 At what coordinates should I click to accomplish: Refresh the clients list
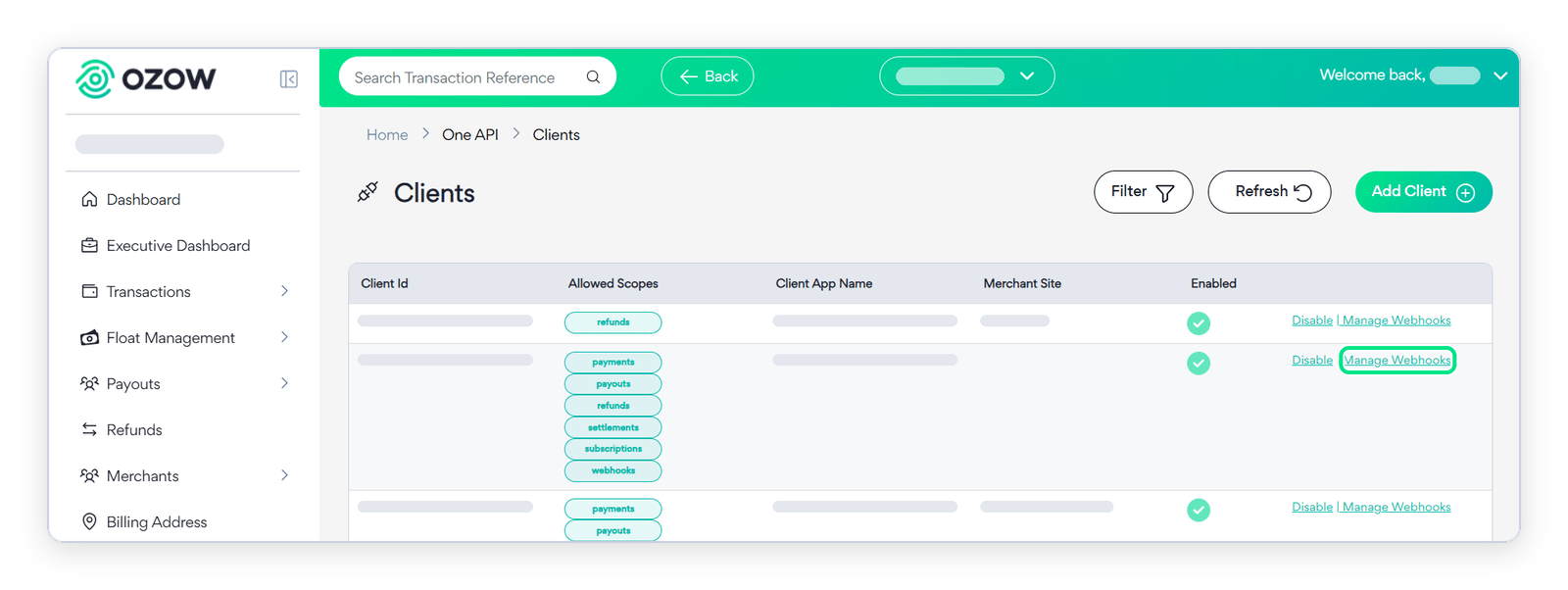[1269, 192]
